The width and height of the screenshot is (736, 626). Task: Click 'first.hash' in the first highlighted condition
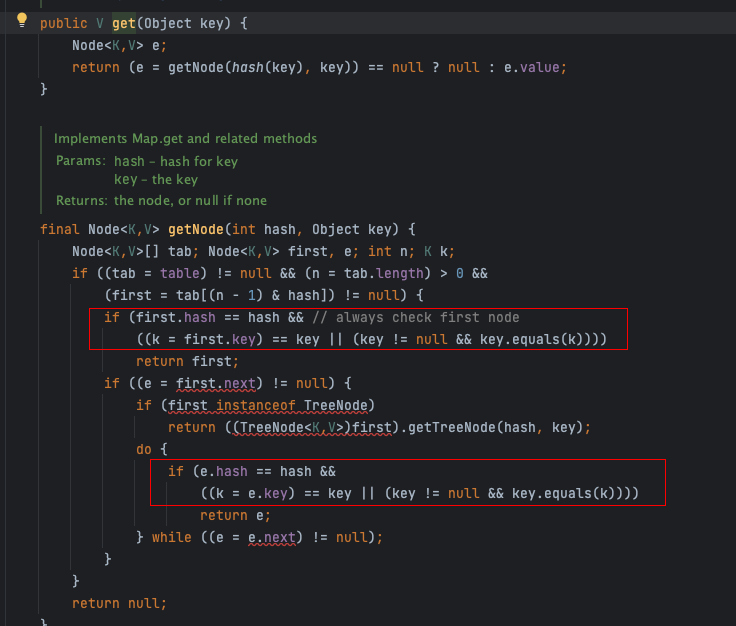(x=176, y=318)
